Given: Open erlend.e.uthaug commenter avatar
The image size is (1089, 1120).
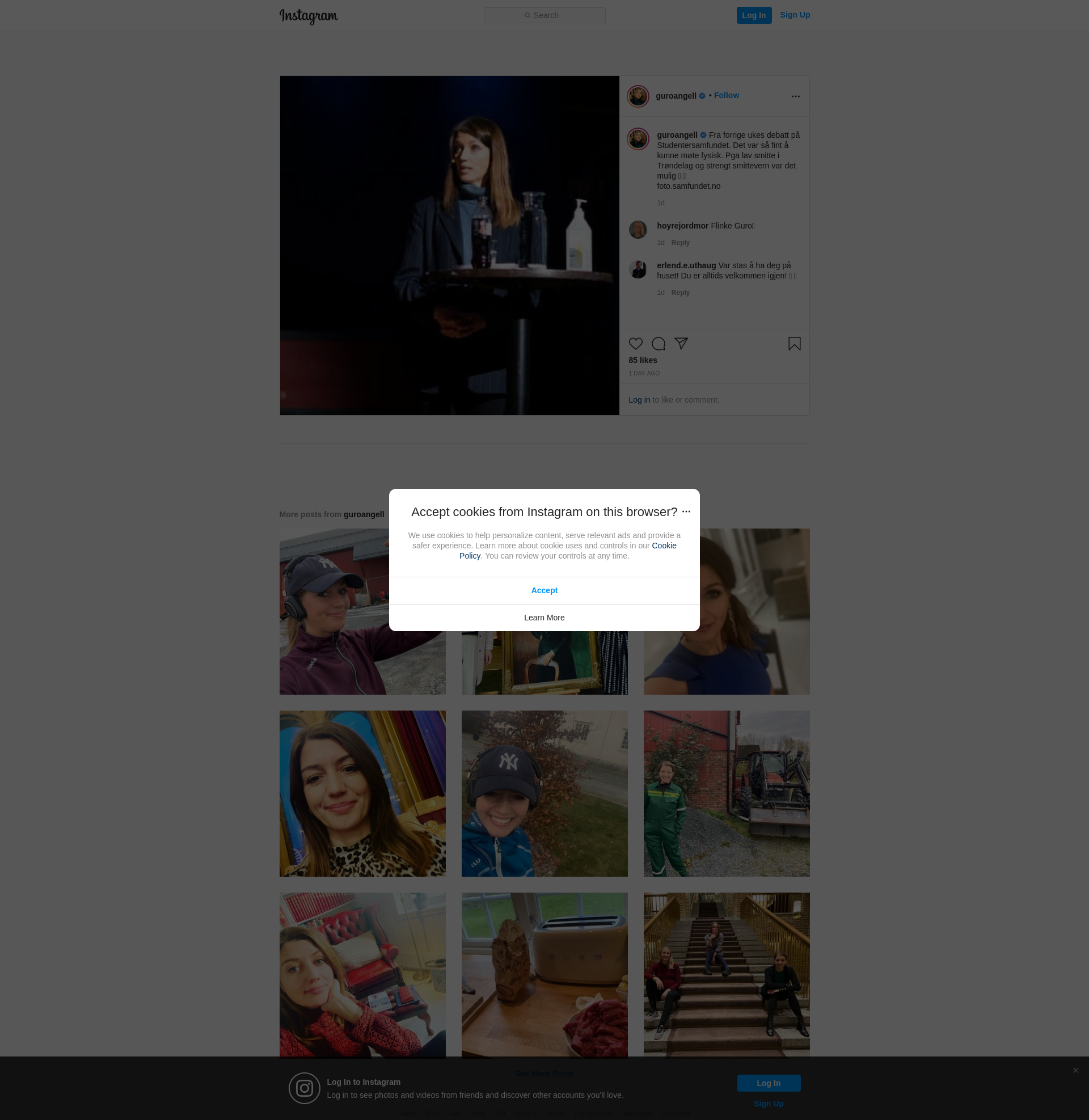Looking at the screenshot, I should tap(638, 269).
